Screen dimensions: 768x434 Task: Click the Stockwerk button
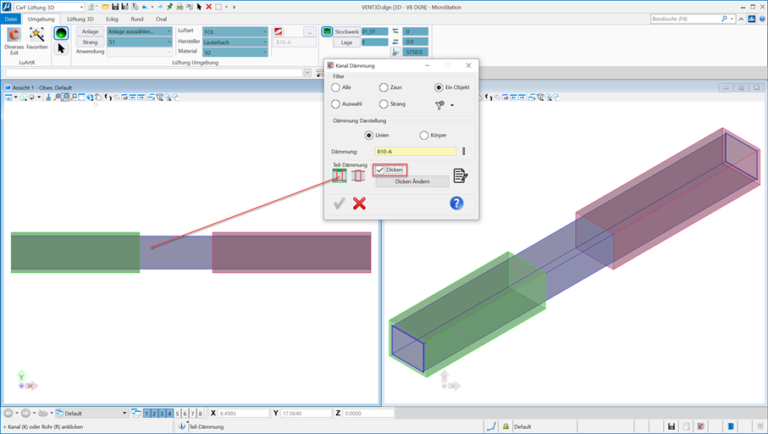pos(347,31)
